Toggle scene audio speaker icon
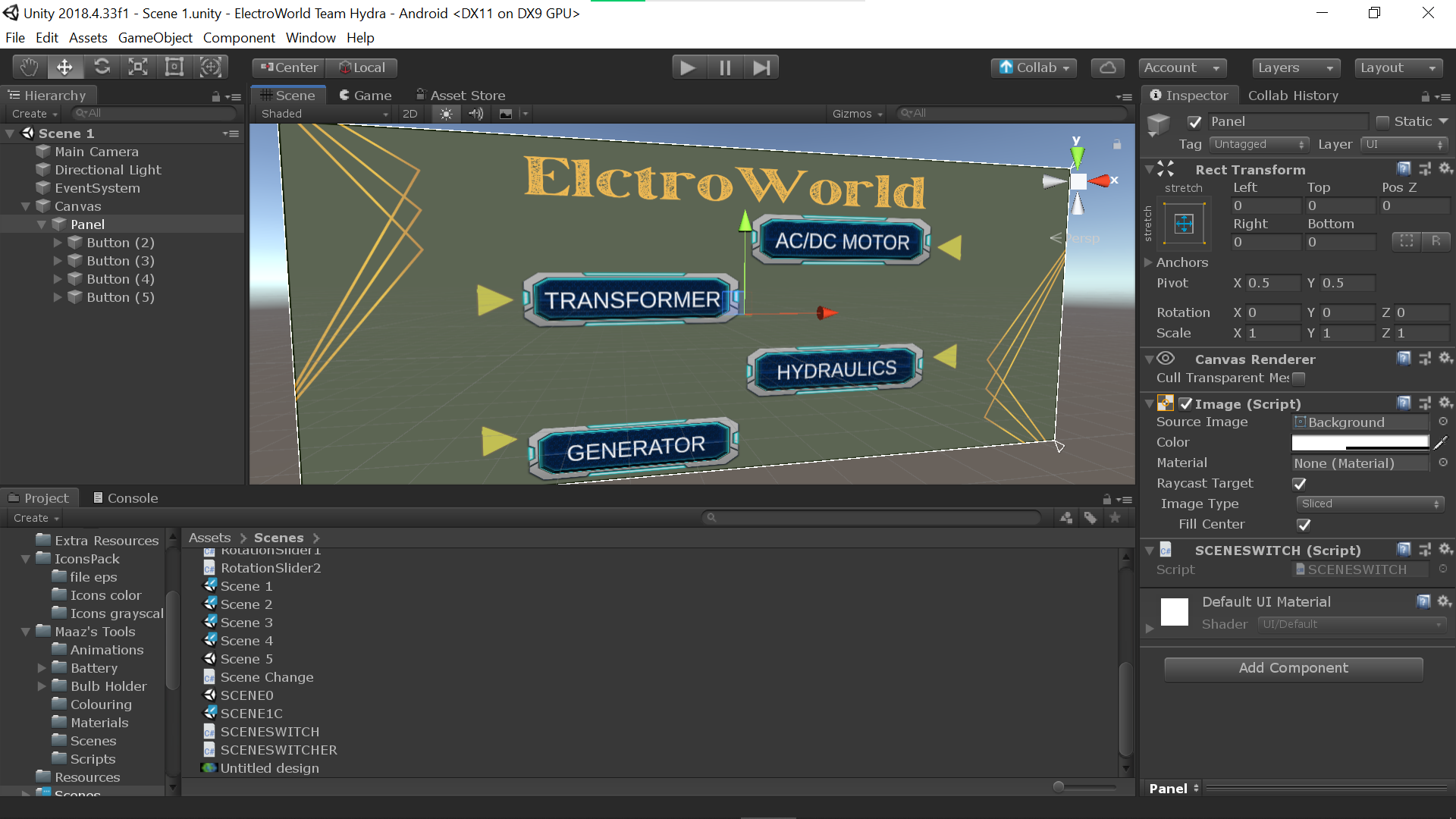Viewport: 1456px width, 819px height. click(476, 114)
